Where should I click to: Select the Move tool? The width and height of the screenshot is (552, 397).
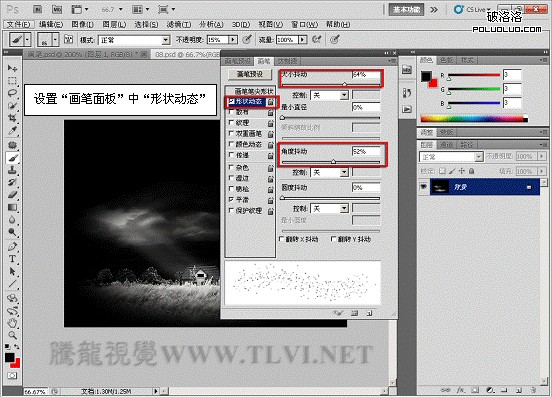(12, 68)
